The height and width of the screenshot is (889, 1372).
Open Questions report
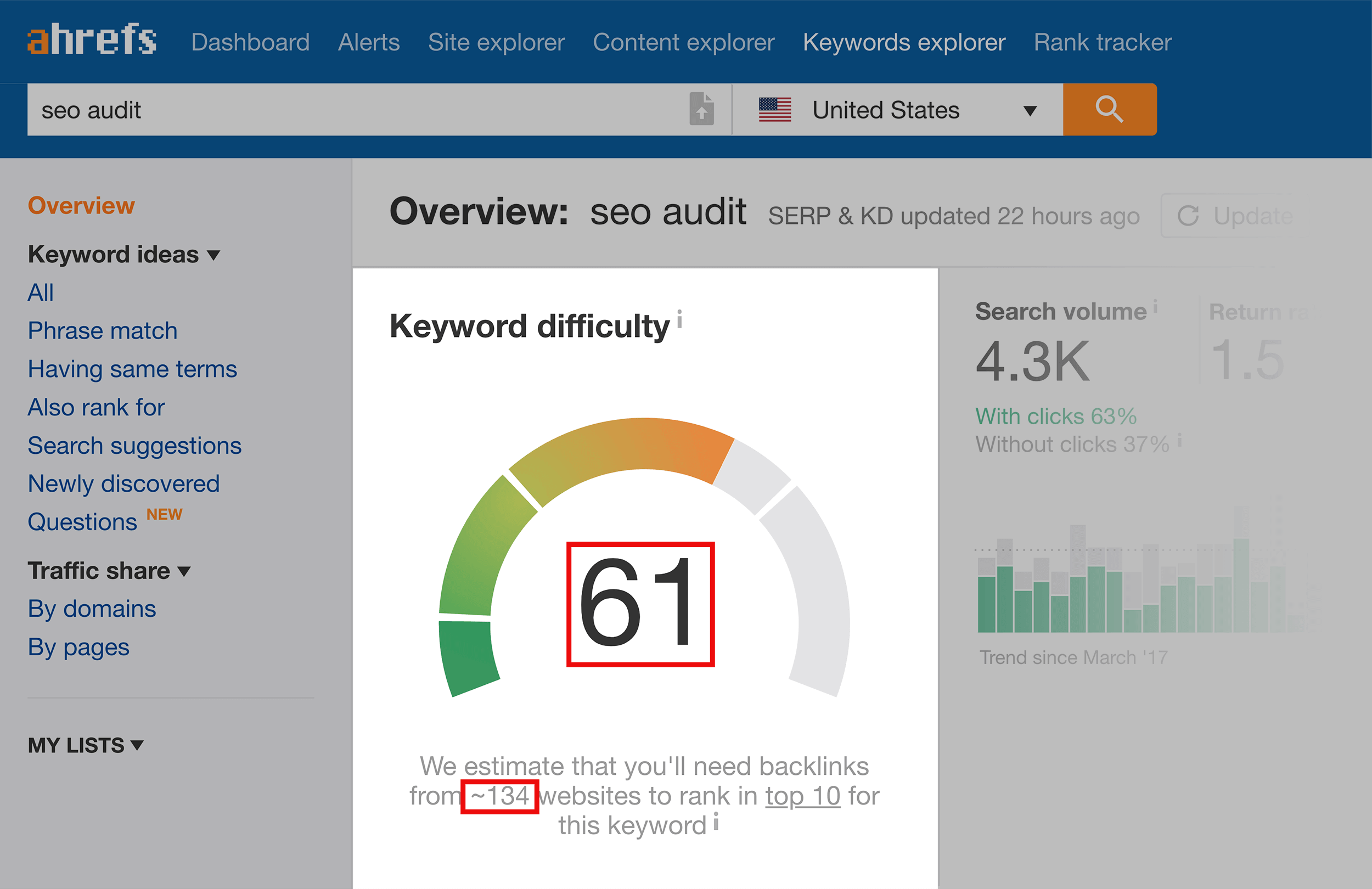pos(82,522)
